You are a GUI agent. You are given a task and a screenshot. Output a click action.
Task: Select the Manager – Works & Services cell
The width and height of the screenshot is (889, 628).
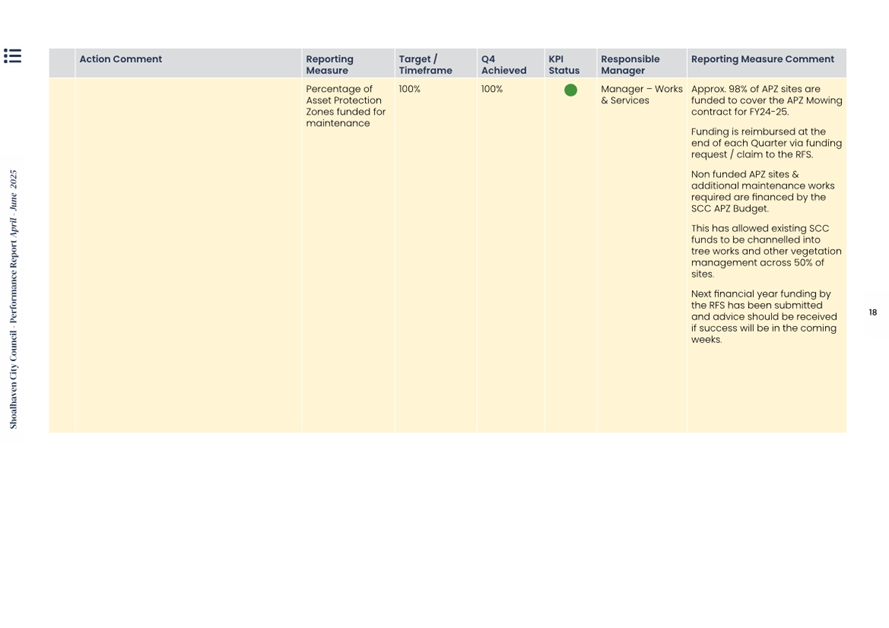(641, 95)
